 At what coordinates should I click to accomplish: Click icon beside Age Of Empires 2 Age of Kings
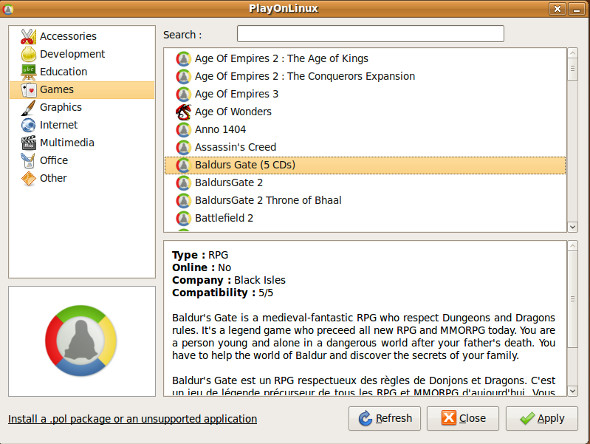coord(183,59)
